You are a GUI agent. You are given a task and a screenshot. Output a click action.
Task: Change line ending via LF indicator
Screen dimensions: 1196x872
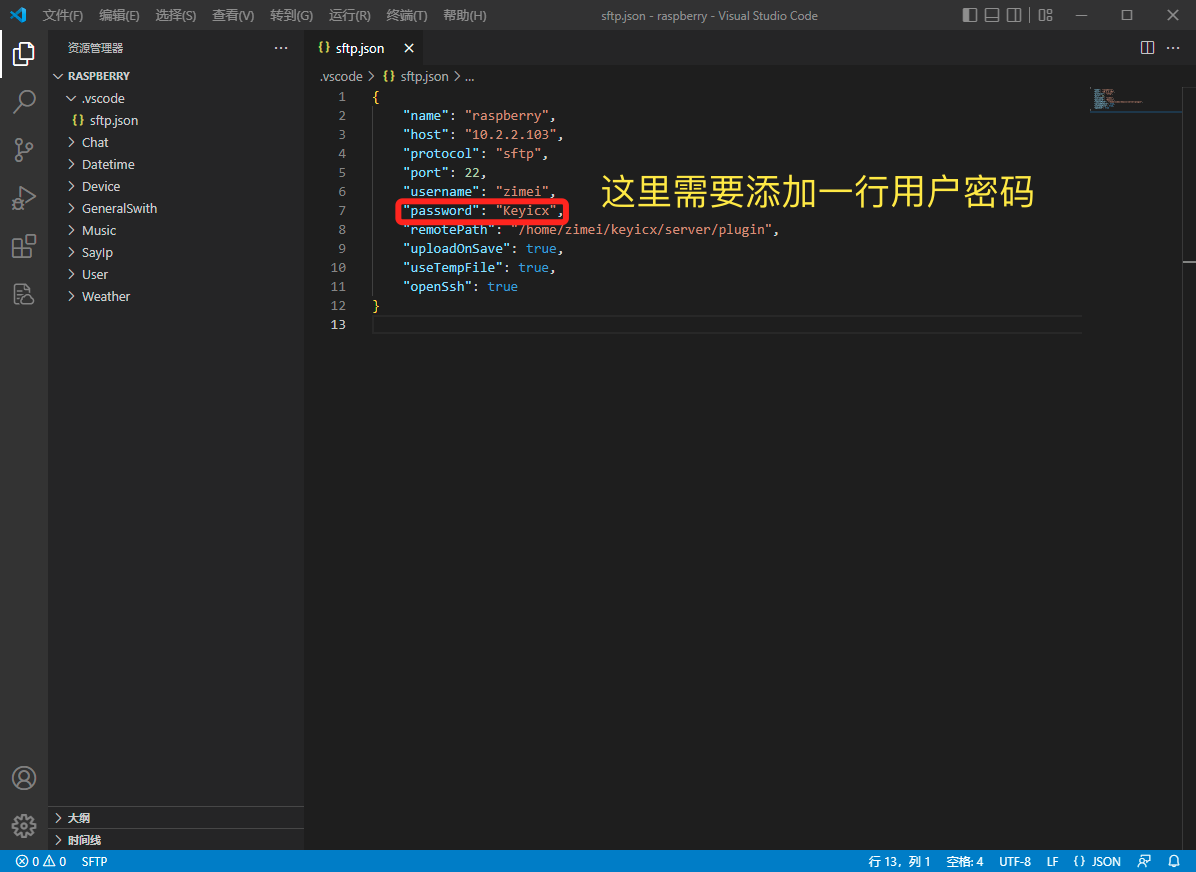click(1053, 861)
